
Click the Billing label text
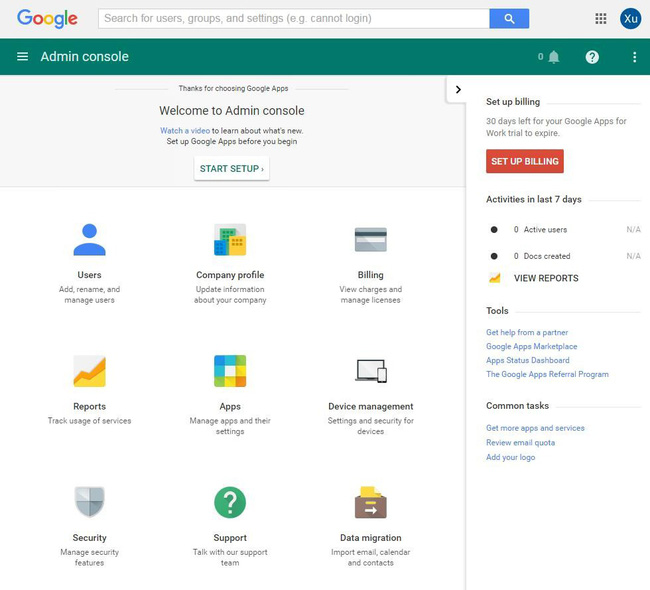(x=371, y=275)
